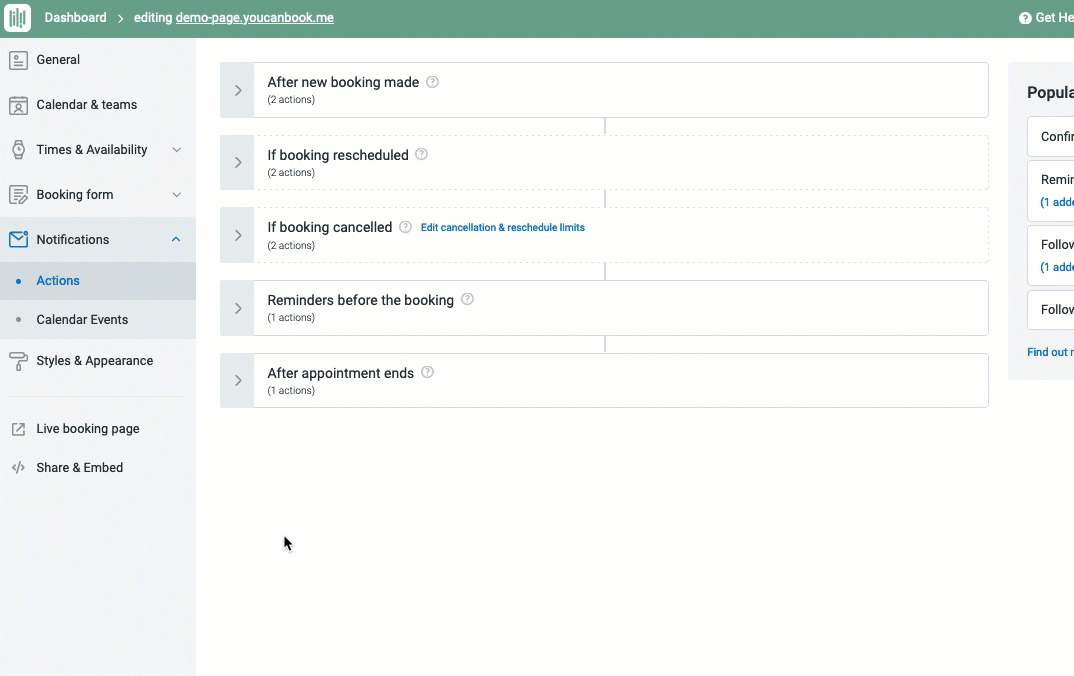Click the Booking form icon
The height and width of the screenshot is (676, 1074).
(x=17, y=194)
